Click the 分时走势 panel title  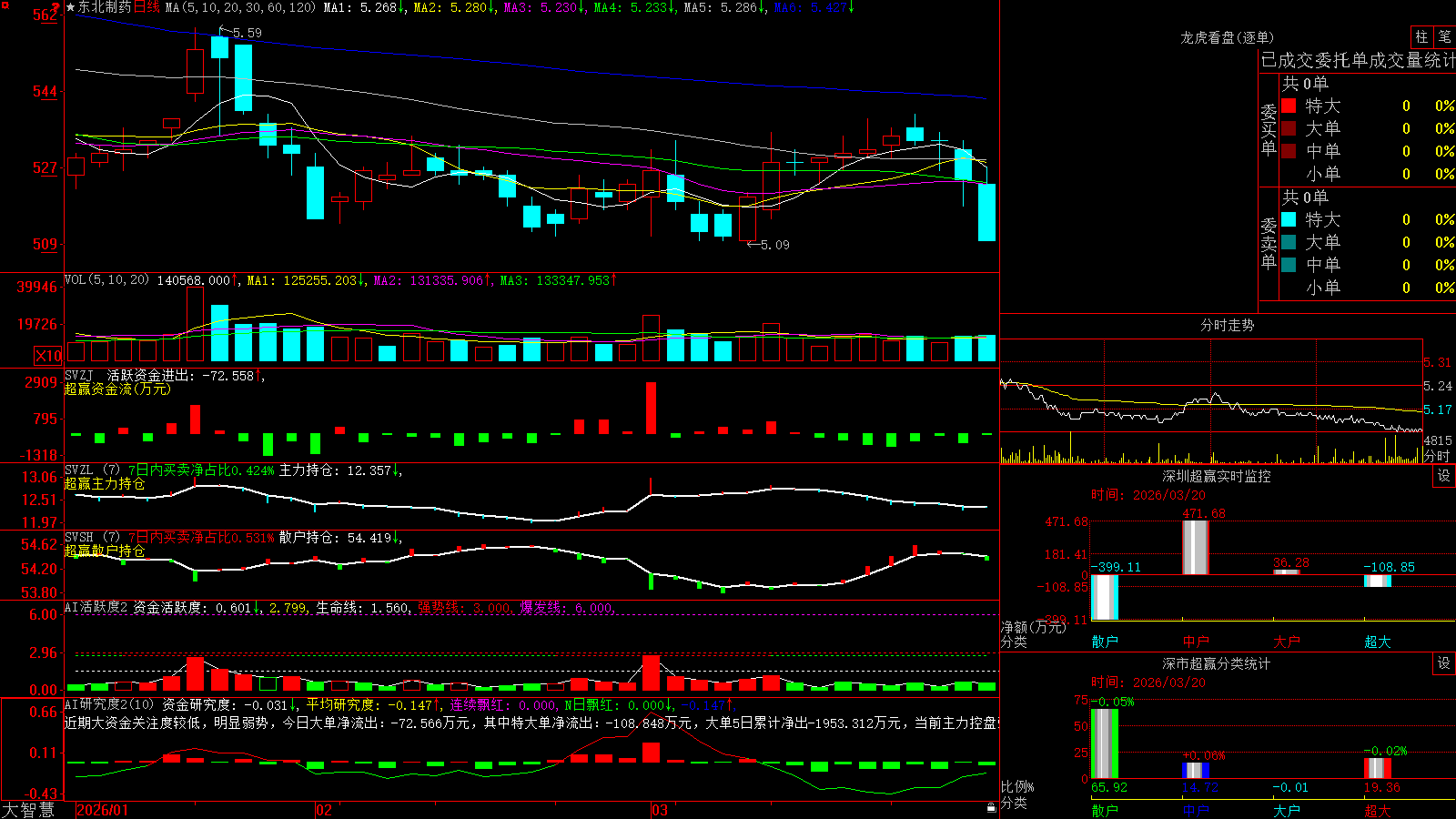[1228, 325]
